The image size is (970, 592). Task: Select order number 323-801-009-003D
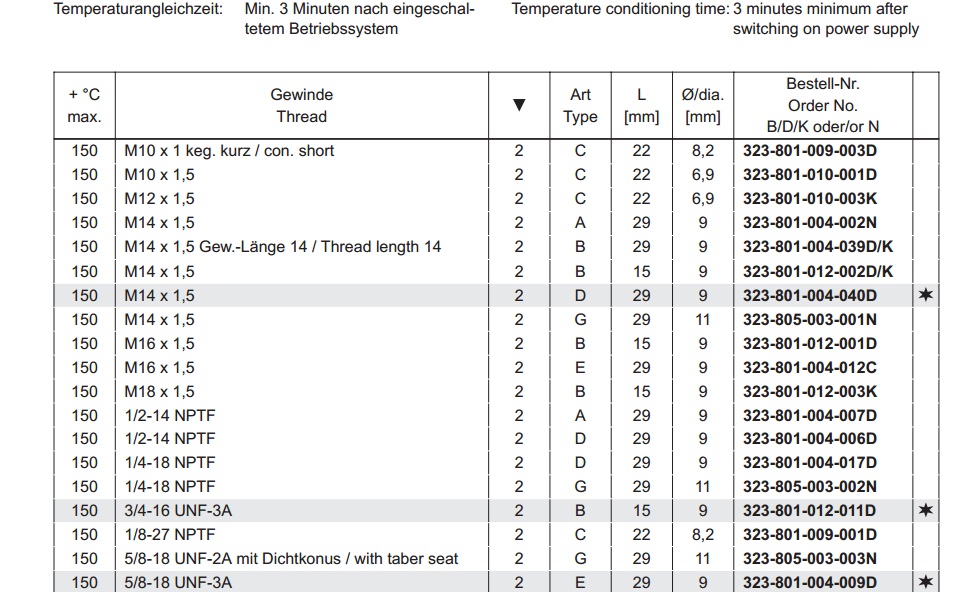pyautogui.click(x=810, y=151)
